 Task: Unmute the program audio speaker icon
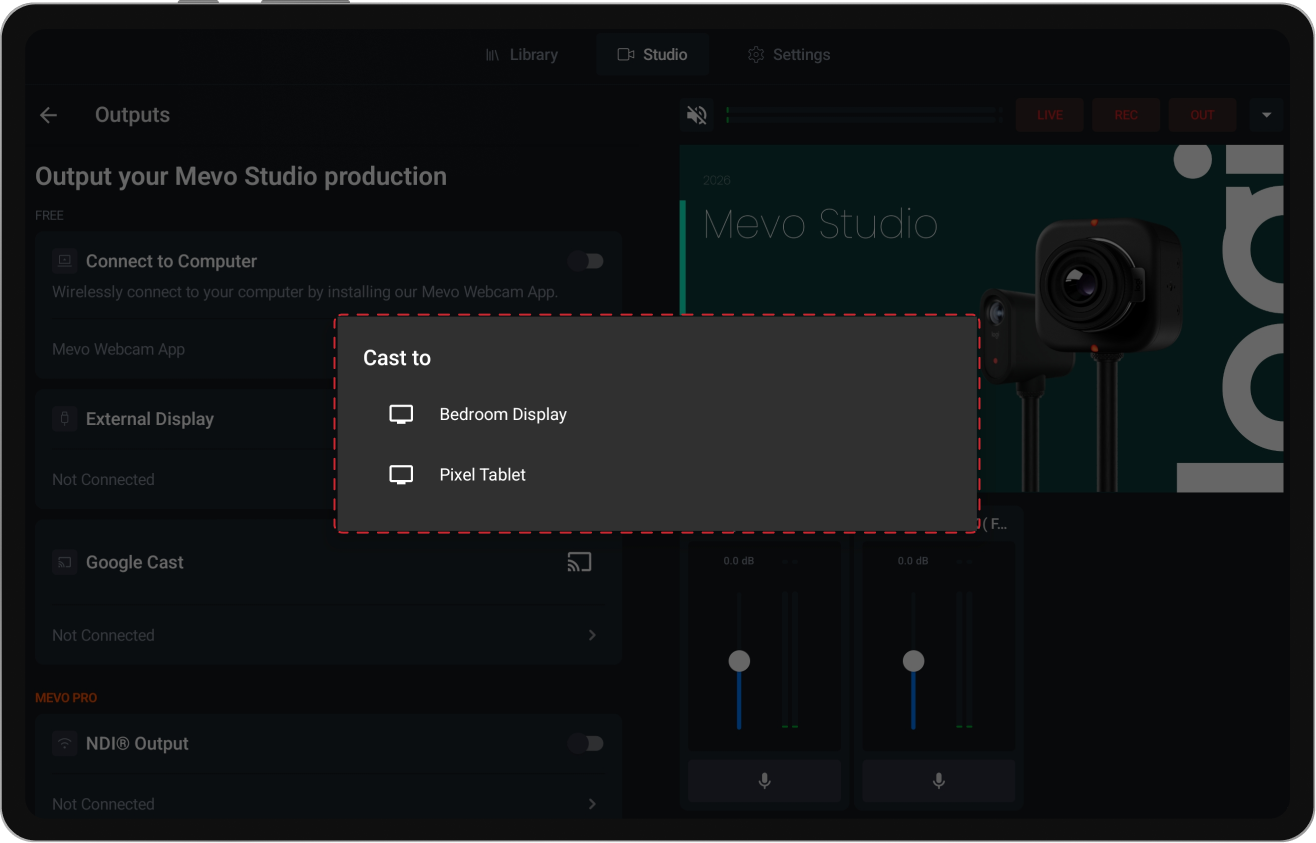click(696, 114)
